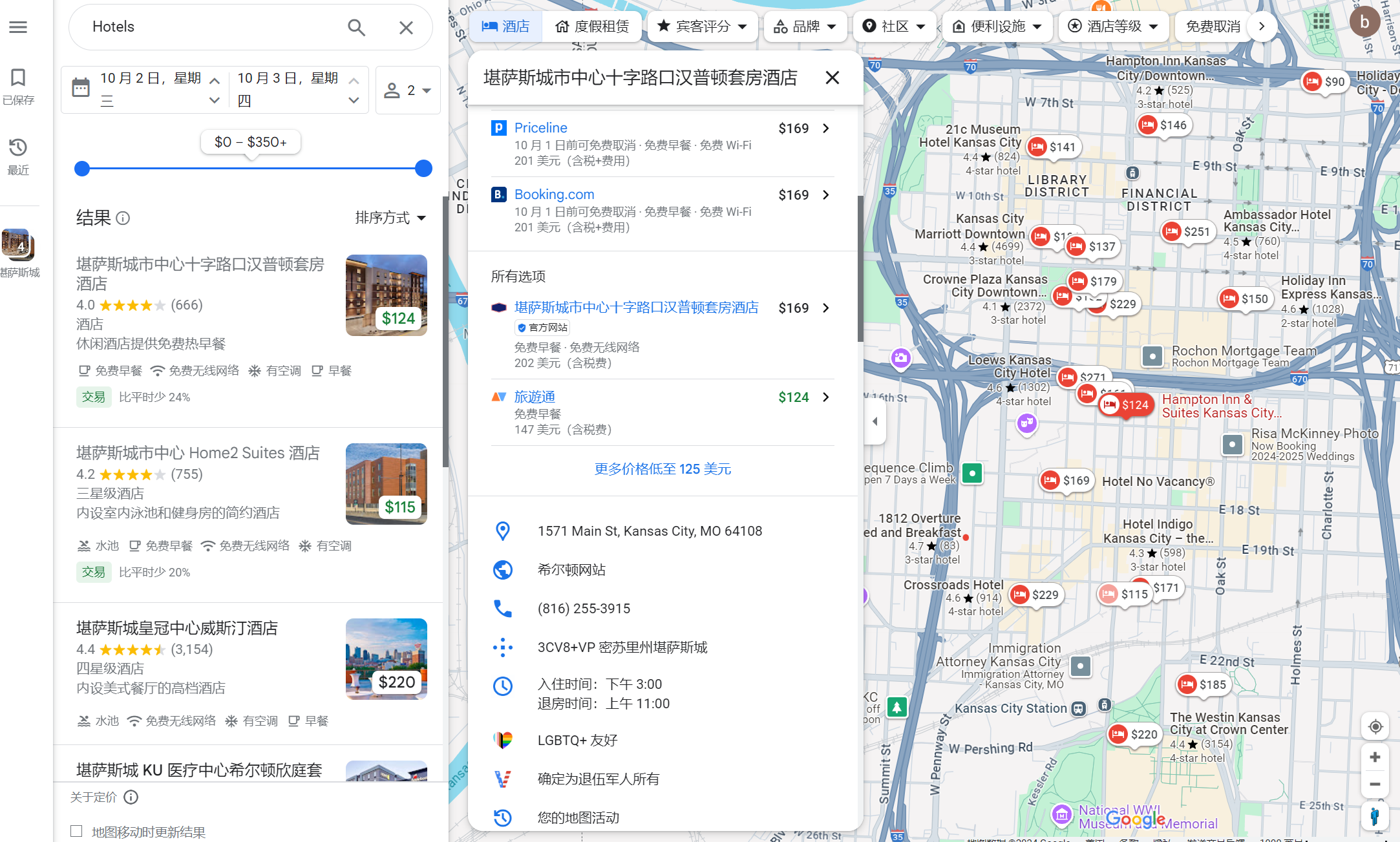Click the minimum price slider handle

tap(82, 169)
